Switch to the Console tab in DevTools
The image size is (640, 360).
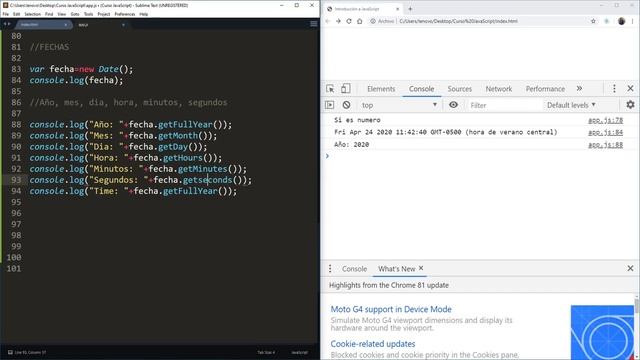[421, 89]
